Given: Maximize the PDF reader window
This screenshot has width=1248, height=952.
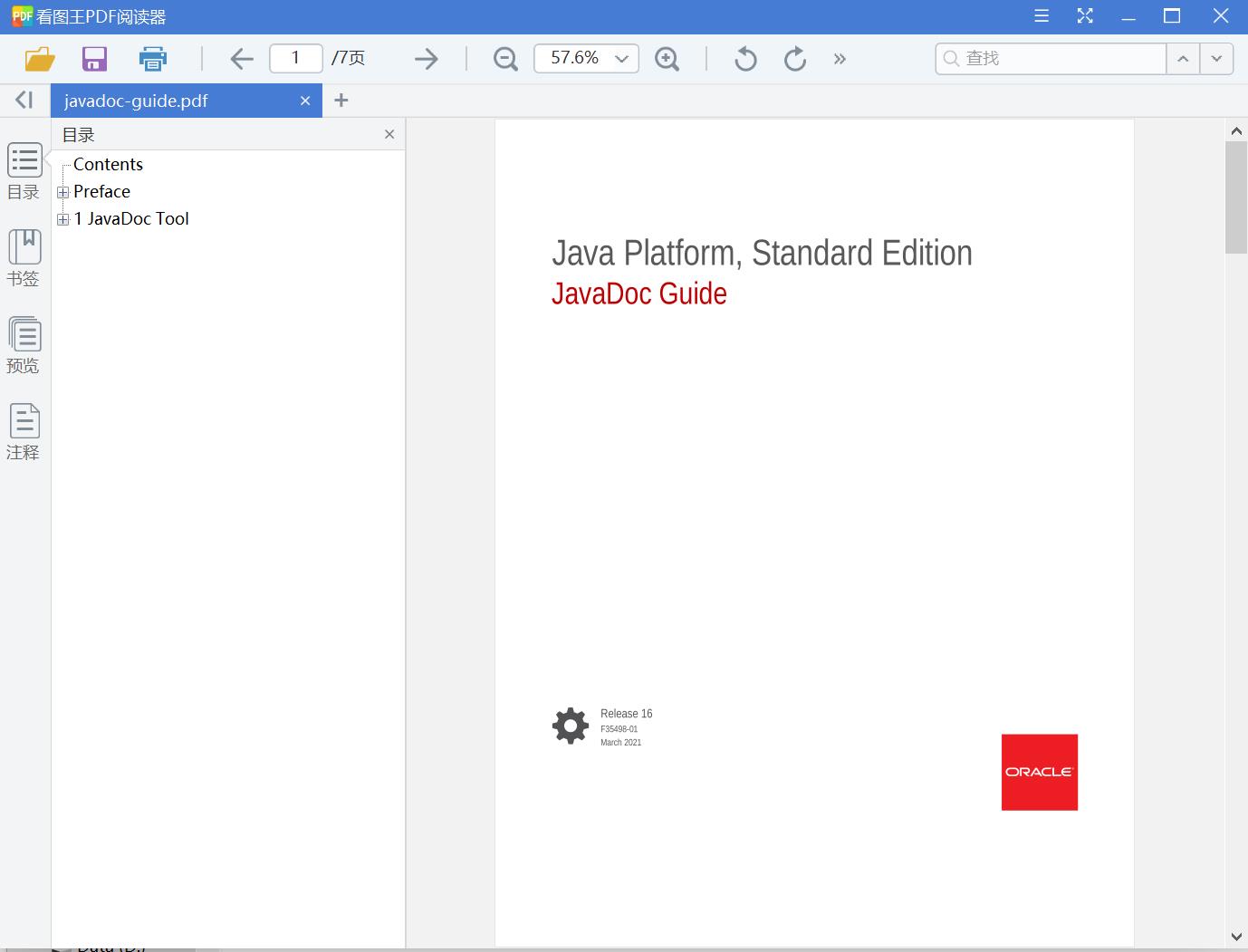Looking at the screenshot, I should pyautogui.click(x=1172, y=15).
